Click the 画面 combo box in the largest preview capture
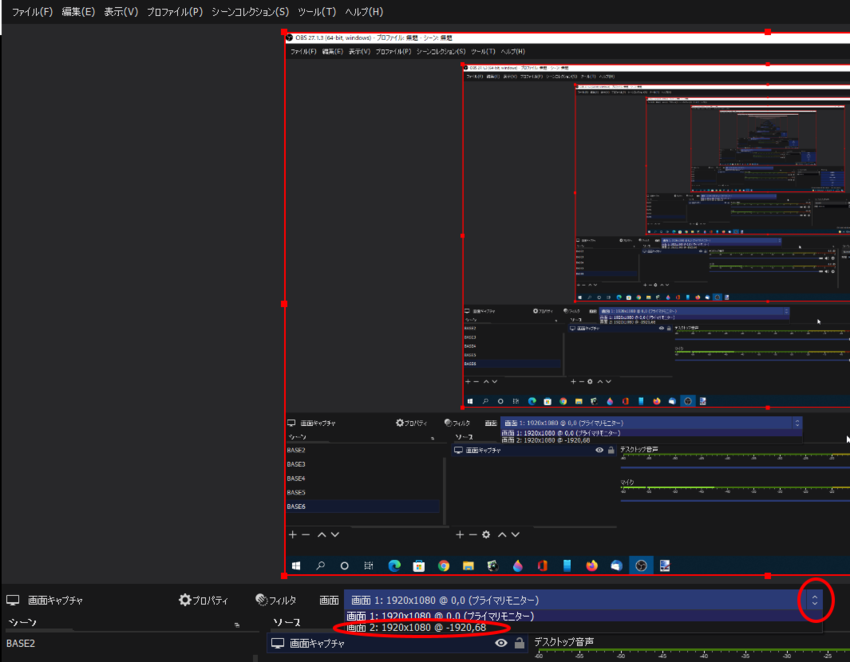Screen dimensions: 850x662 [651, 423]
